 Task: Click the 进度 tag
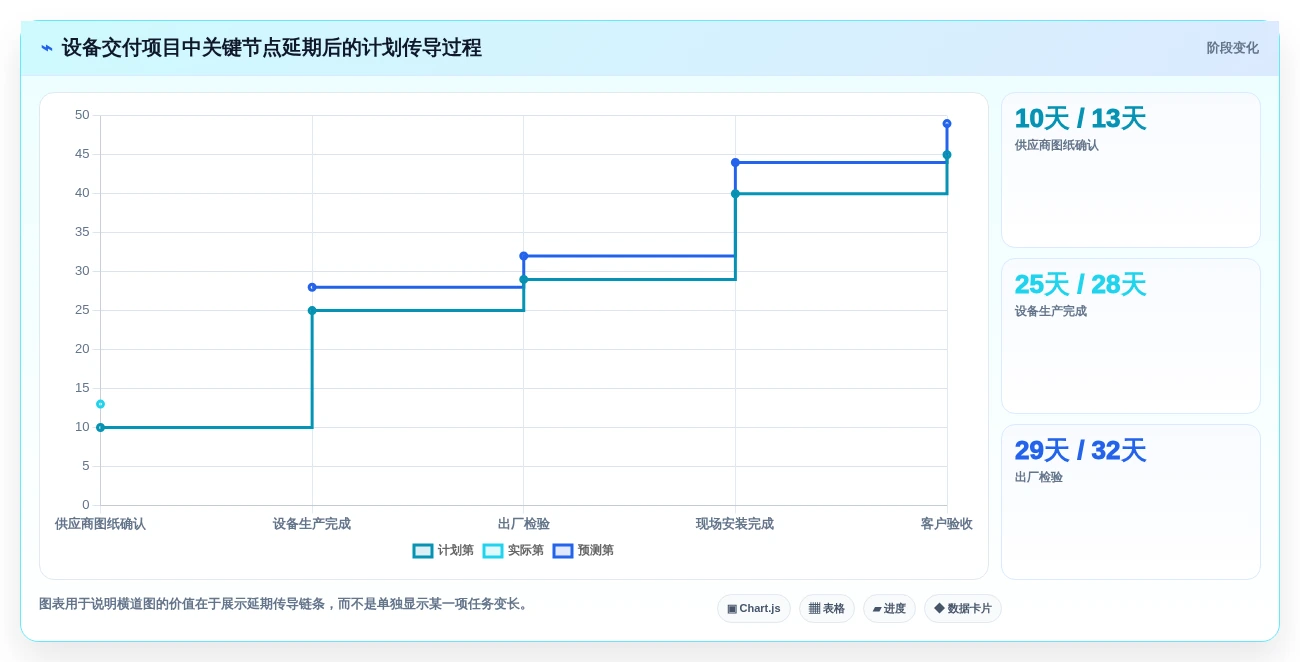pos(889,609)
